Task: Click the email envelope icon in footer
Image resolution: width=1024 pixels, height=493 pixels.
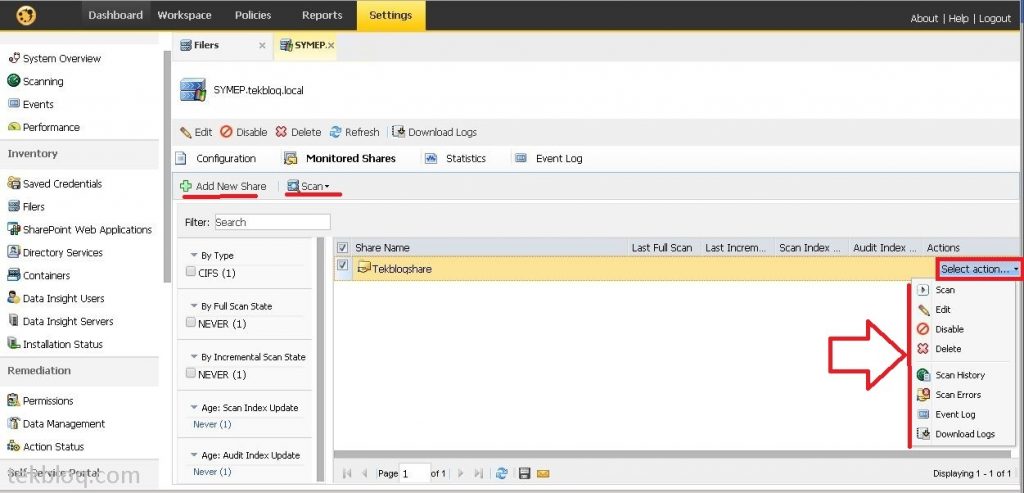Action: tap(543, 473)
